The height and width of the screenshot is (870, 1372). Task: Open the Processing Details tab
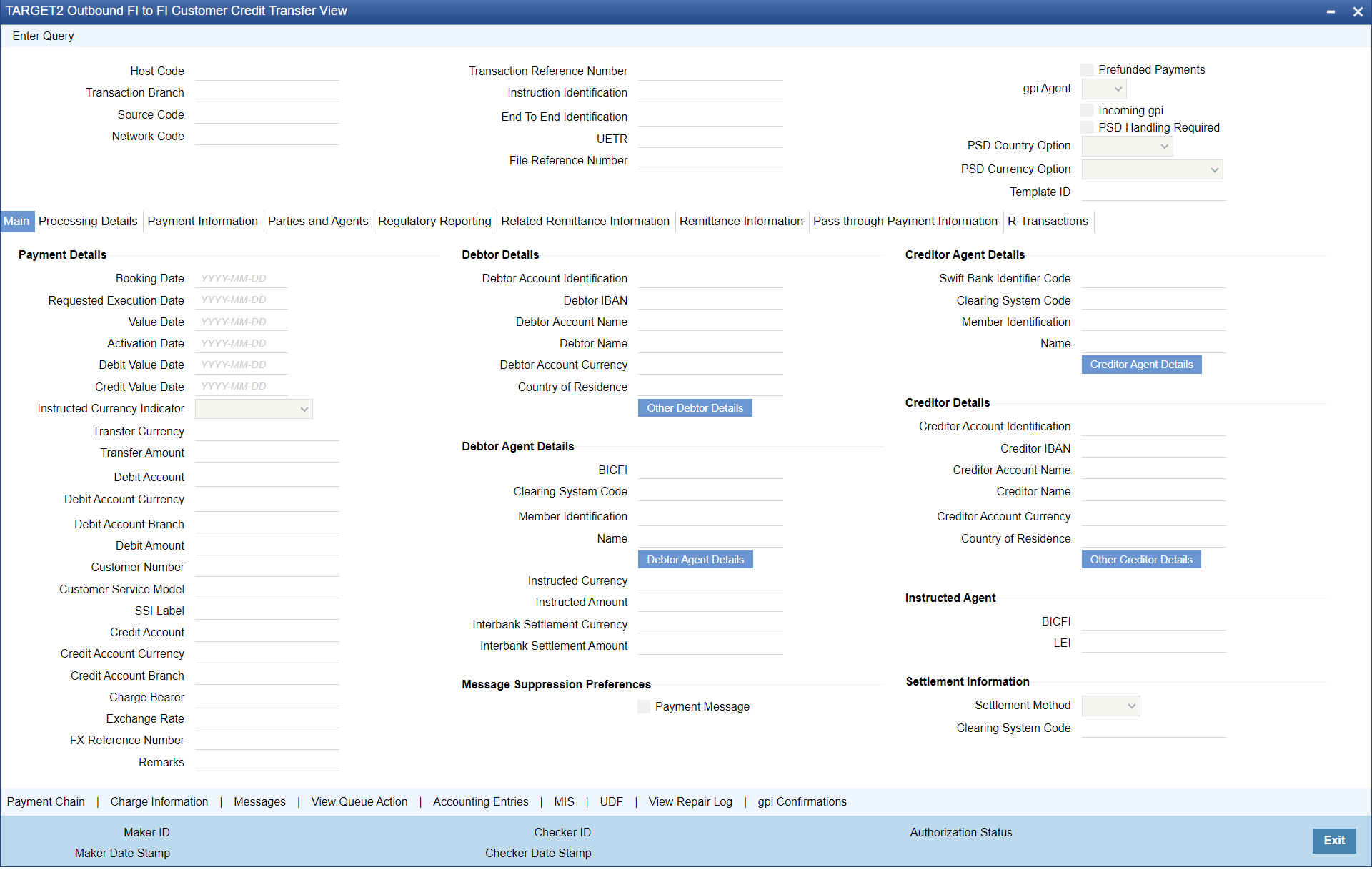(x=88, y=222)
